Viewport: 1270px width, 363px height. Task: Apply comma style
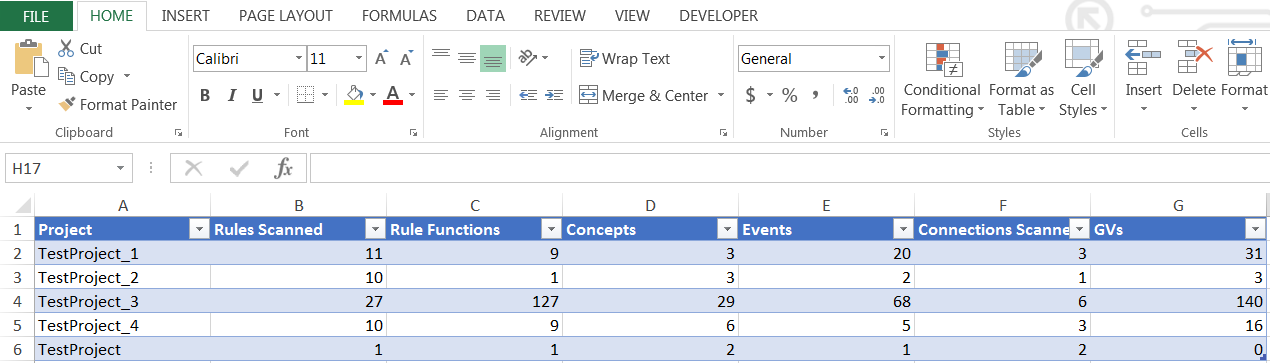pos(815,96)
